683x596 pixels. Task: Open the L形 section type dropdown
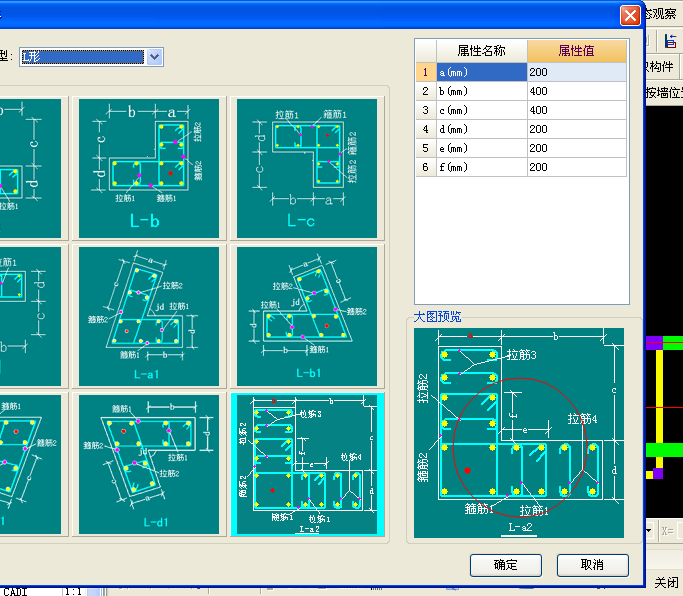tap(154, 57)
